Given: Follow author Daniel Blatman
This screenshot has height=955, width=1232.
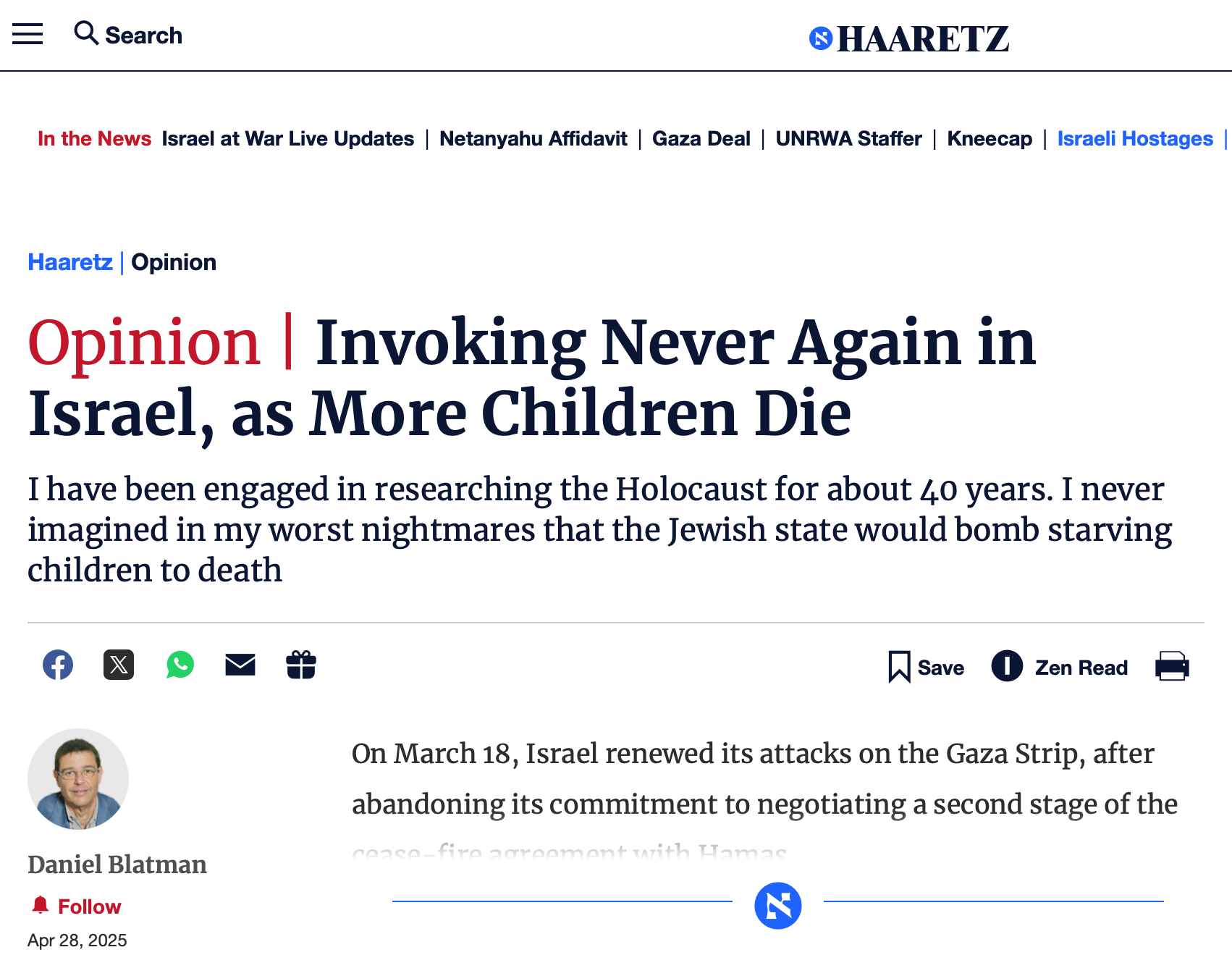Looking at the screenshot, I should pos(76,906).
